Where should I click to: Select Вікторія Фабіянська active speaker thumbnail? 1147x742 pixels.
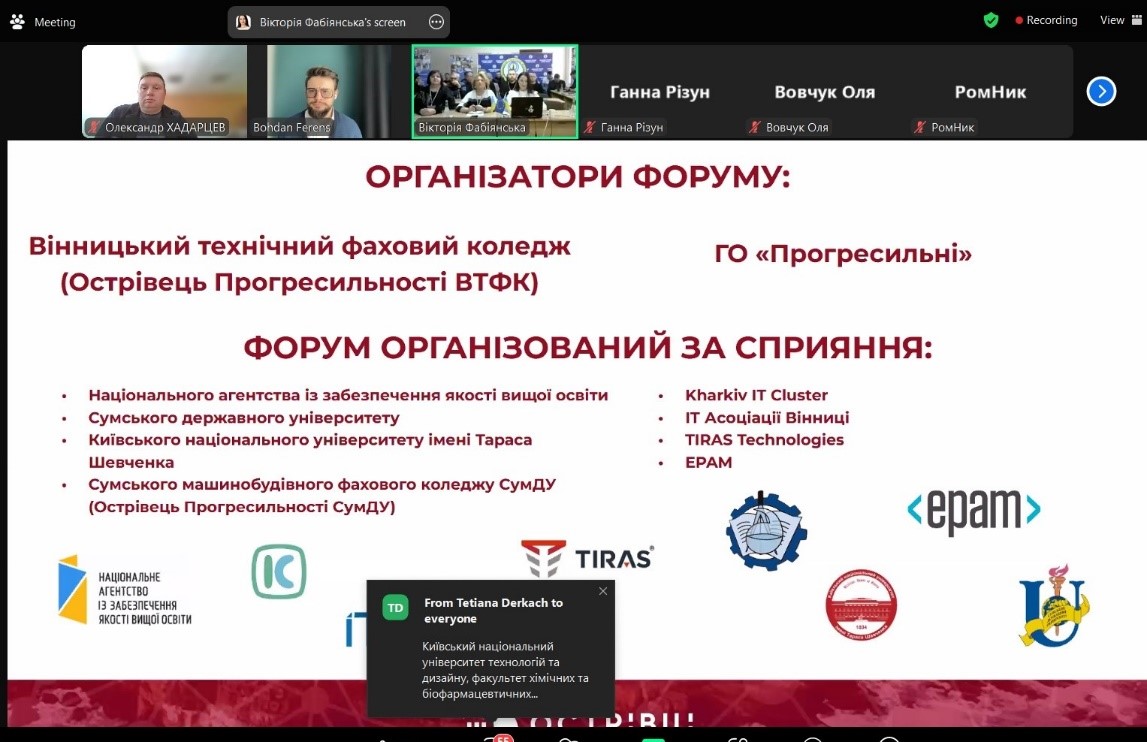(x=495, y=91)
